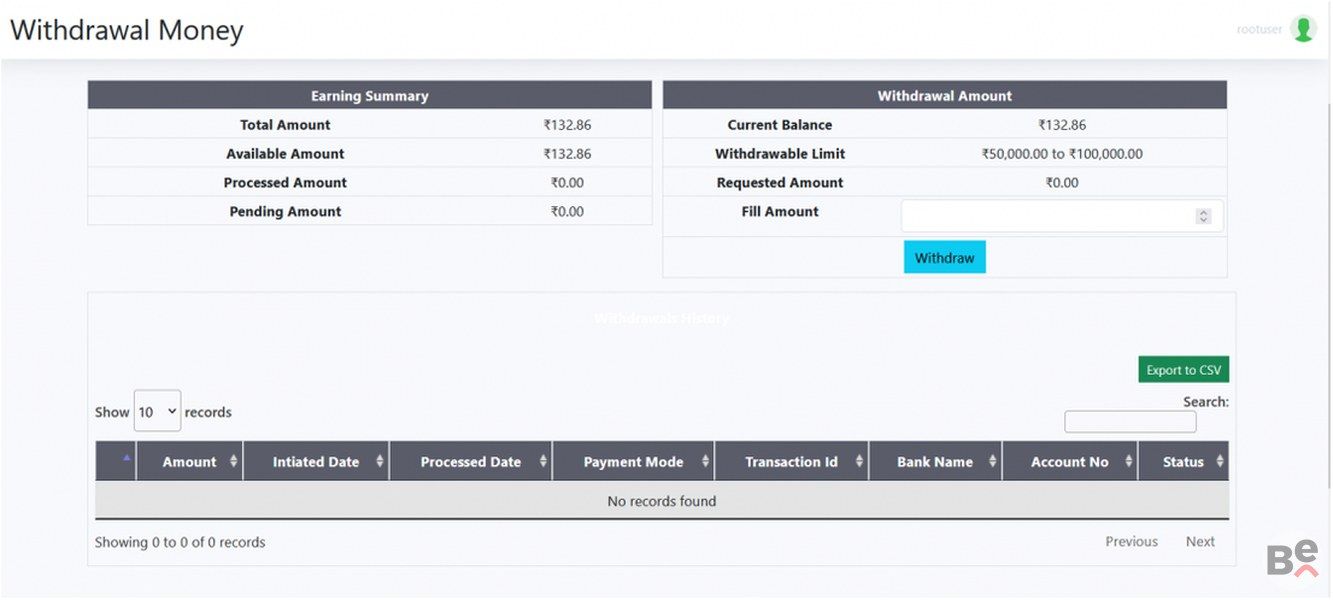Screen dimensions: 1333x600
Task: Sort by Intiated Date column arrows
Action: click(x=380, y=461)
